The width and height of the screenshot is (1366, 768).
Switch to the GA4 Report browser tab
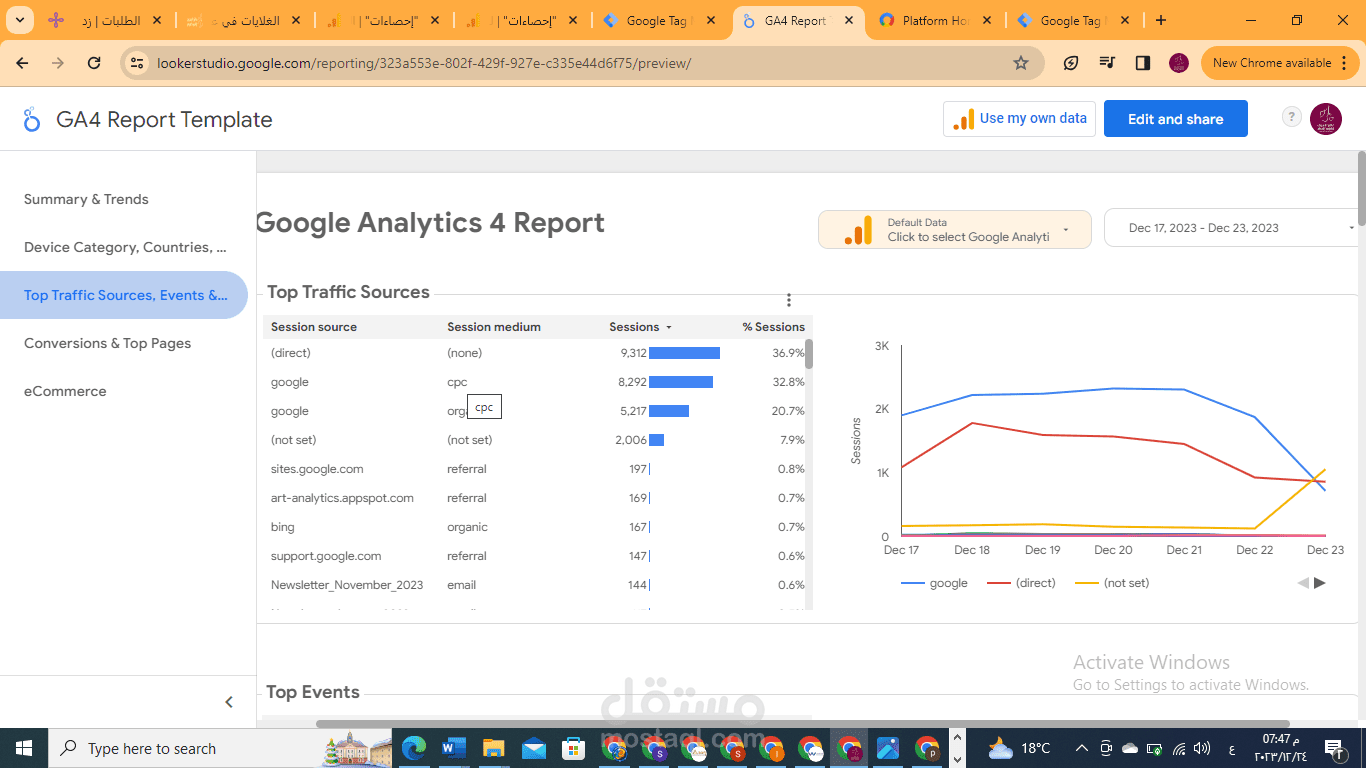pos(799,21)
